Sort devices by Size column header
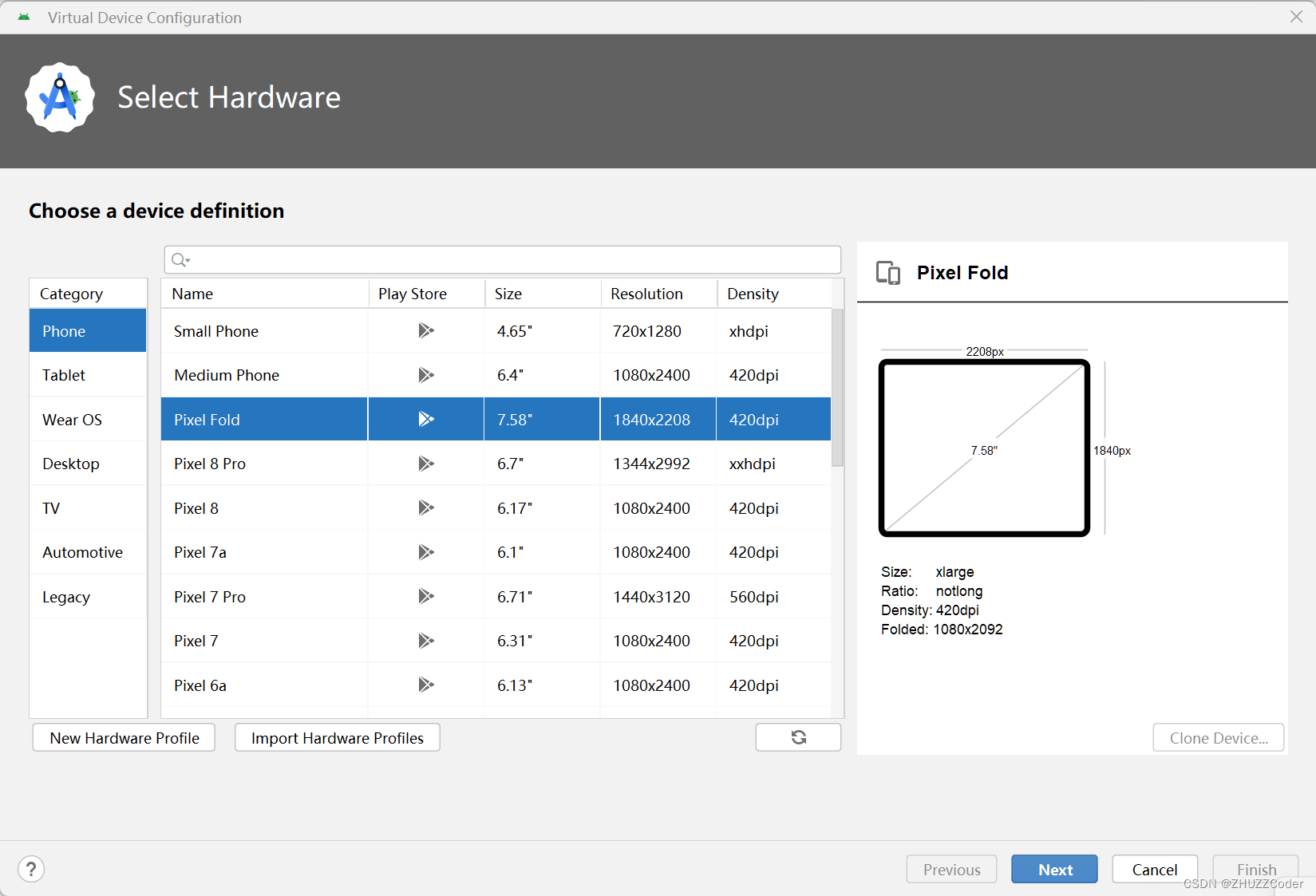The width and height of the screenshot is (1316, 896). click(542, 294)
